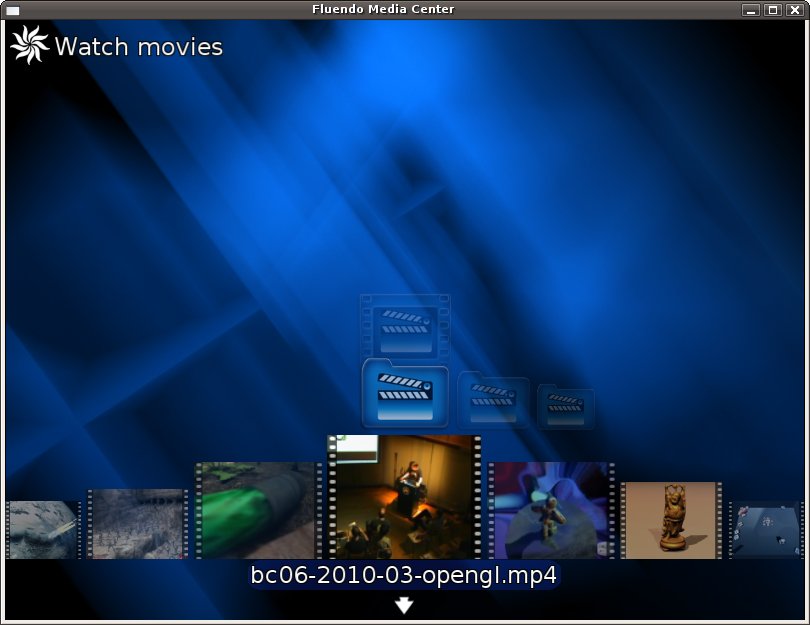Select the blue animated character video thumbnail

pos(552,510)
